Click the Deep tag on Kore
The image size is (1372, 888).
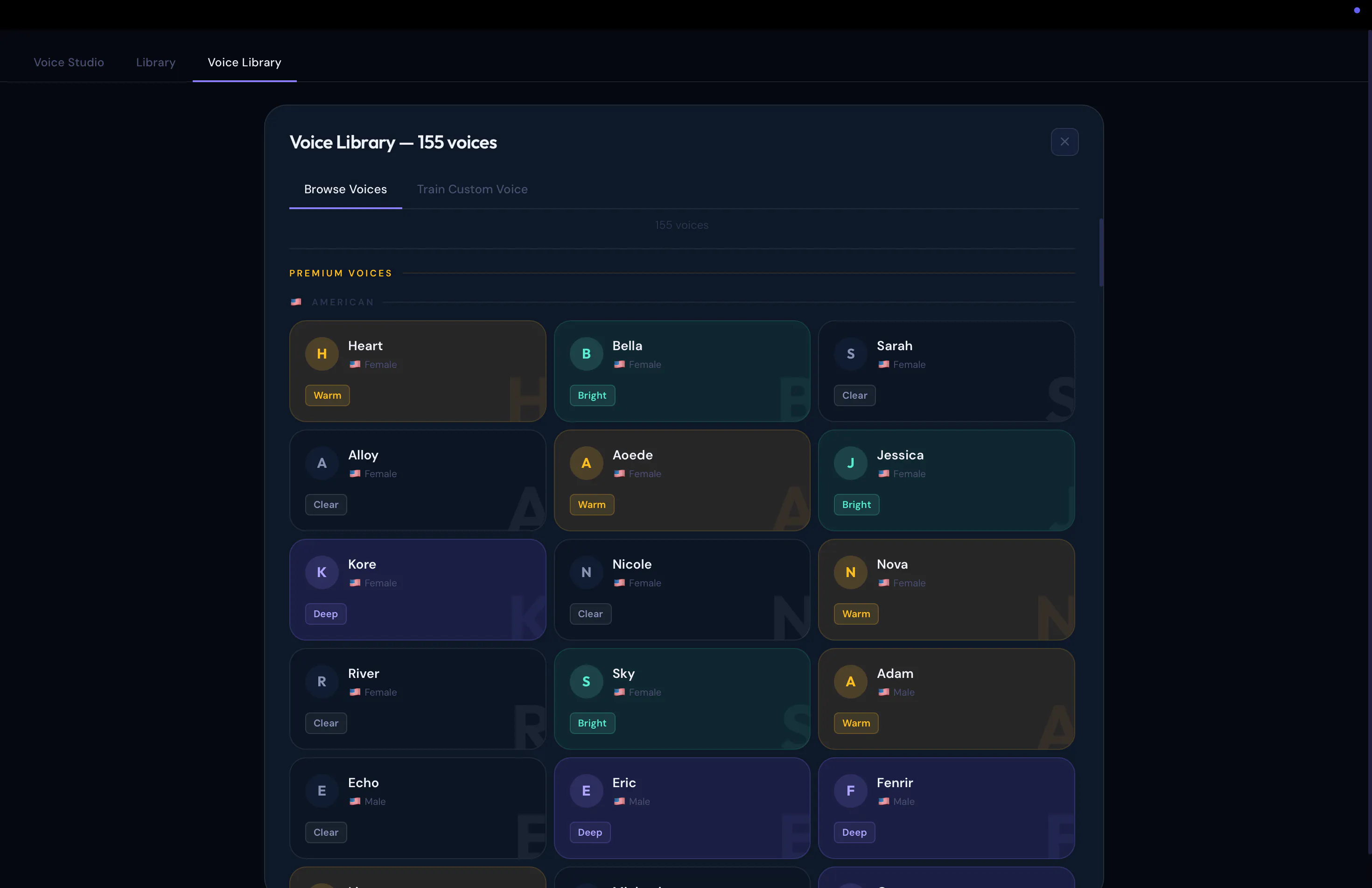tap(326, 614)
